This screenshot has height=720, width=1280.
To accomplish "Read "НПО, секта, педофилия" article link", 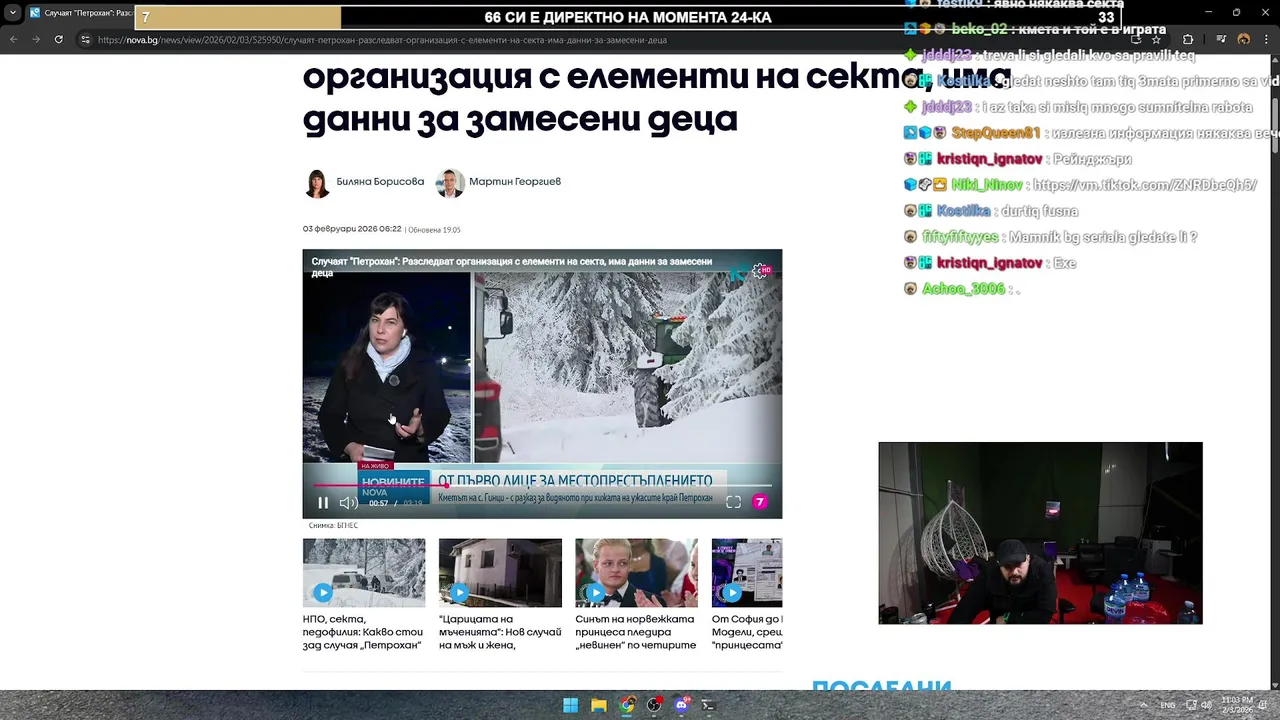I will point(363,632).
